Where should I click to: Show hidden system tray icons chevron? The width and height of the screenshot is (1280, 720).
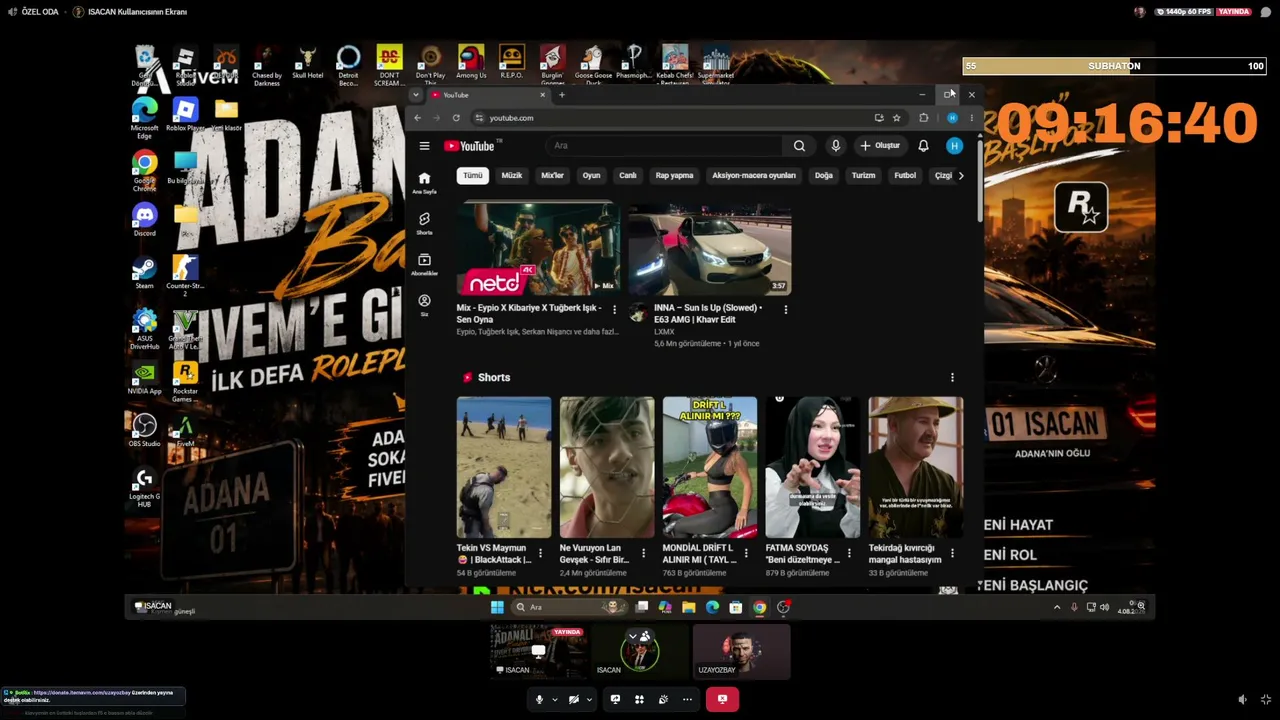coord(1057,607)
